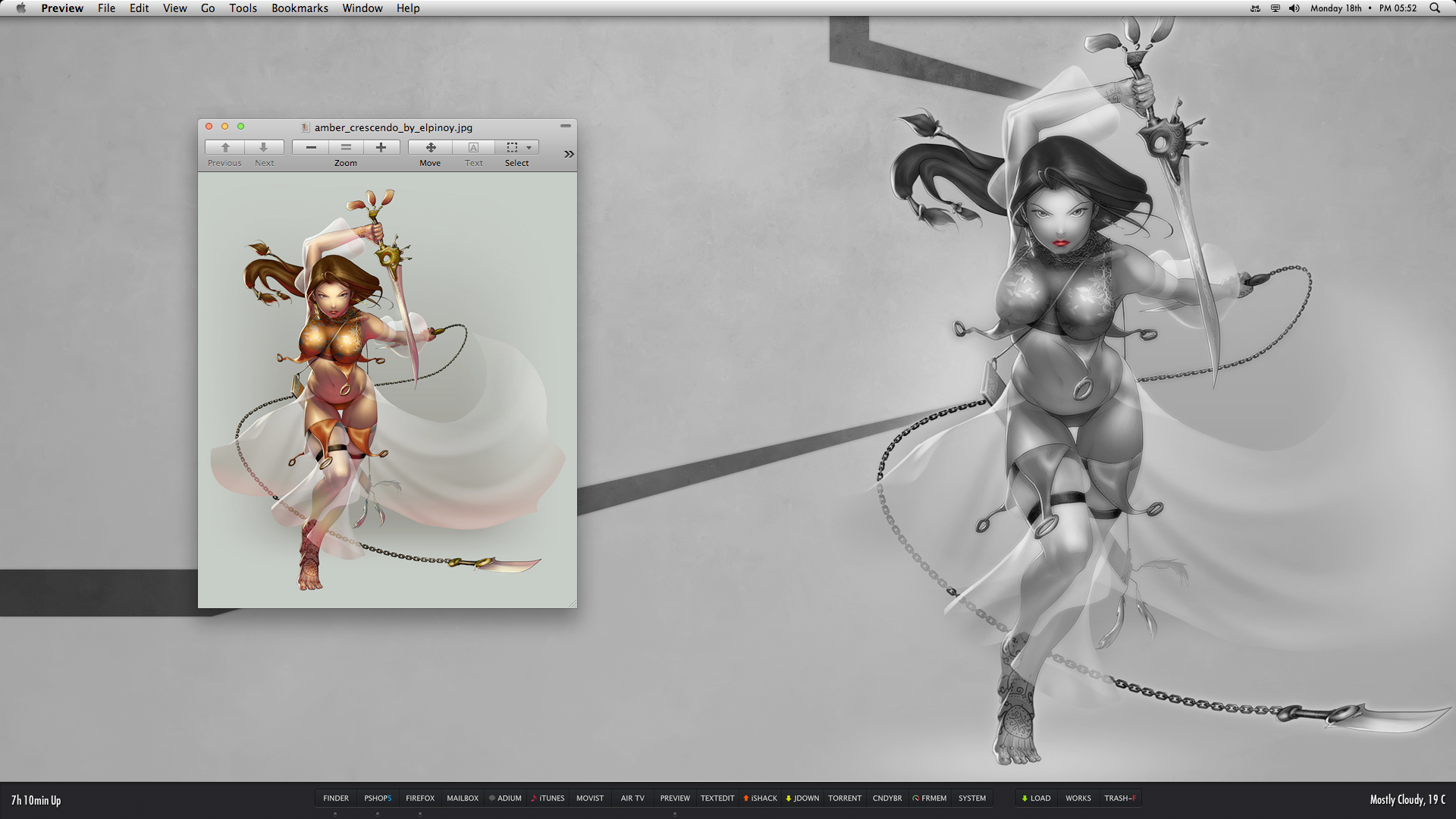
Task: Open the Tools menu
Action: point(243,8)
